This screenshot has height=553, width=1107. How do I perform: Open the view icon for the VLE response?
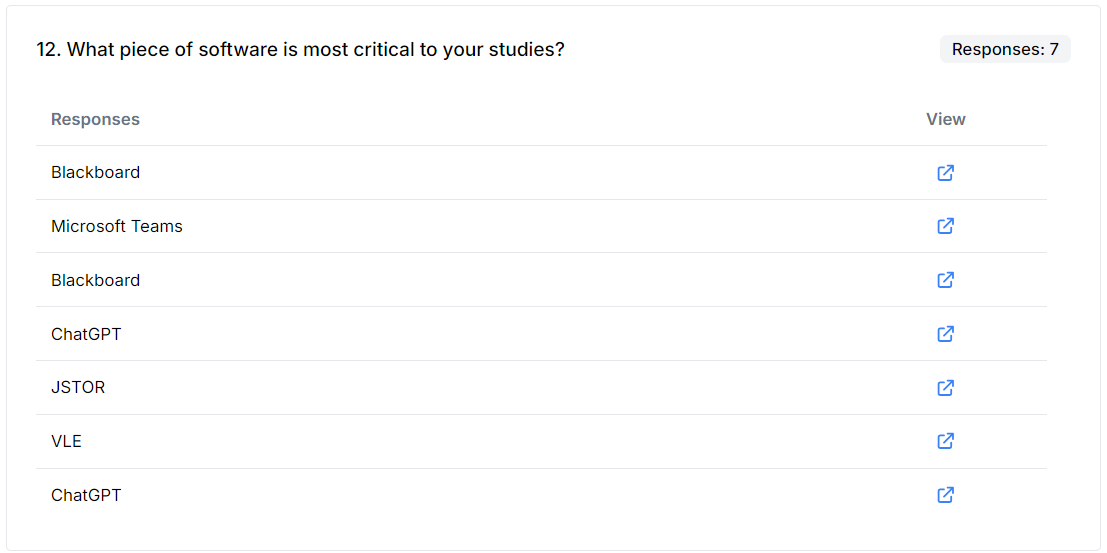[945, 441]
